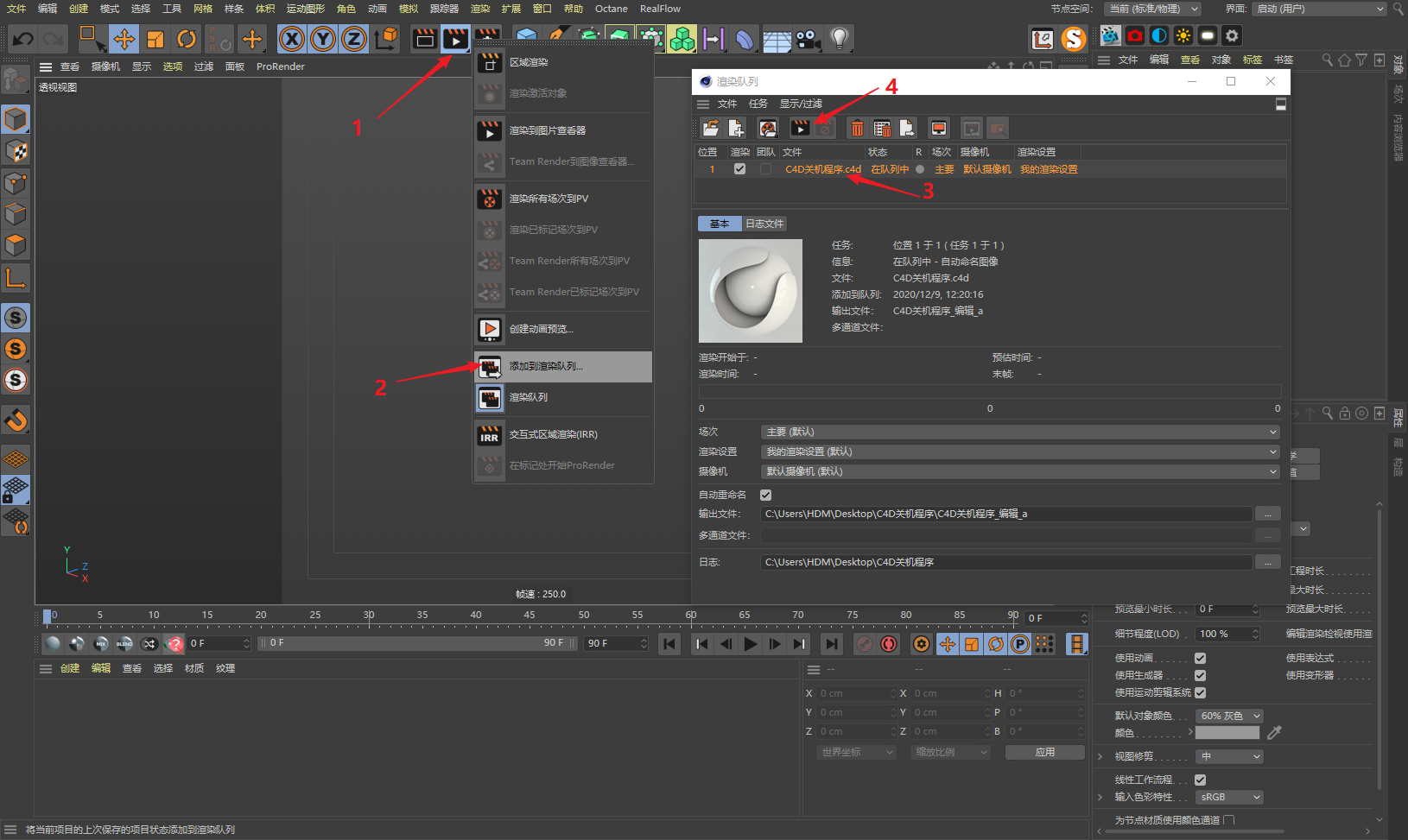Expand the 视图修剪 section arrow
Viewport: 1408px width, 840px height.
point(1100,756)
